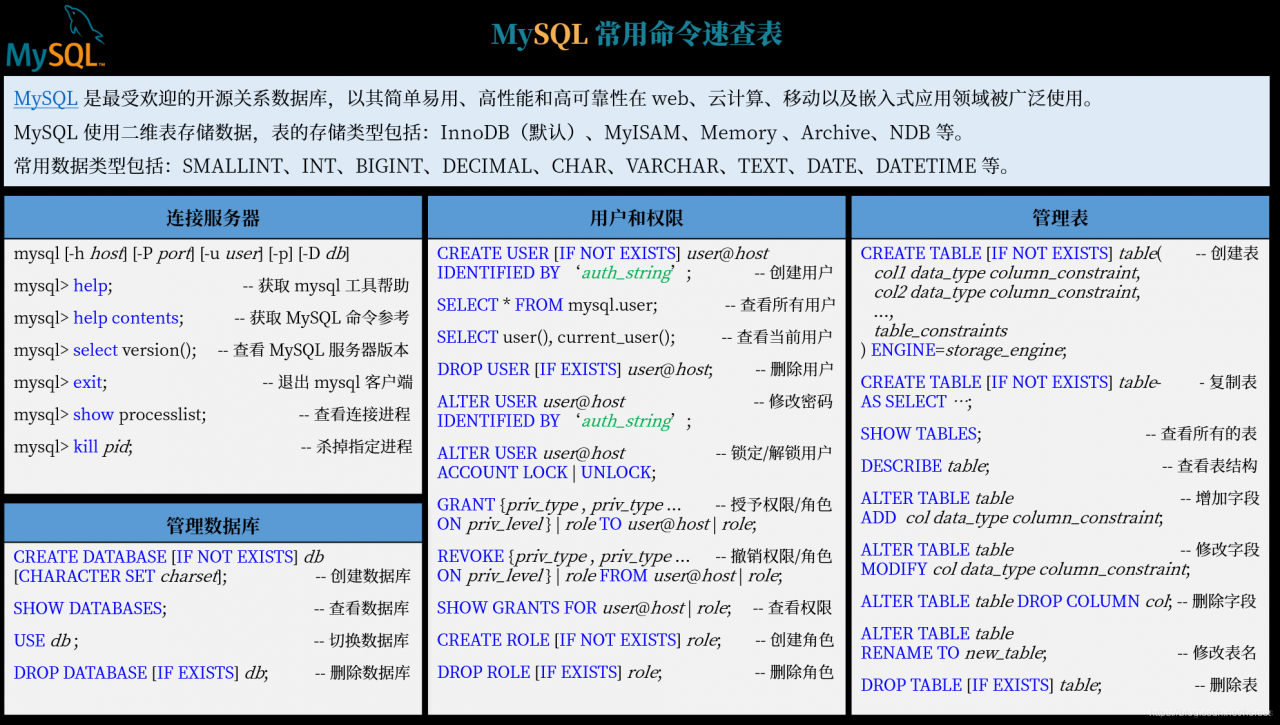Open the MySQL hyperlink in the intro
1280x725 pixels.
click(x=46, y=98)
